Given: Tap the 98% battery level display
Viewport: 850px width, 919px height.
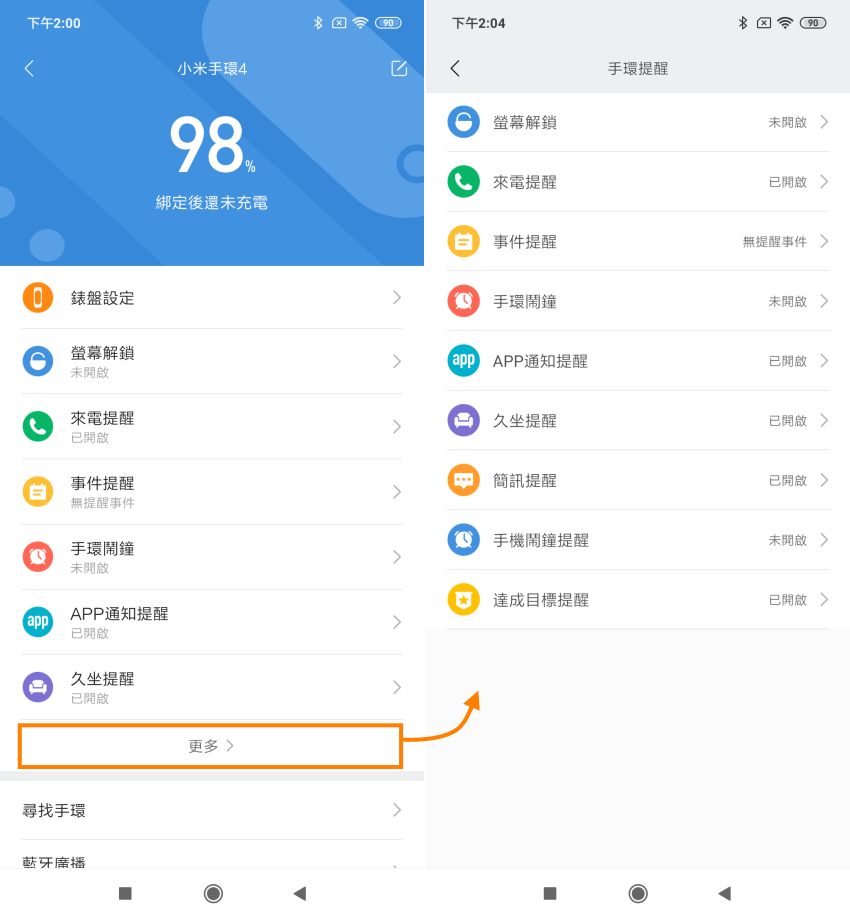Looking at the screenshot, I should pos(212,144).
